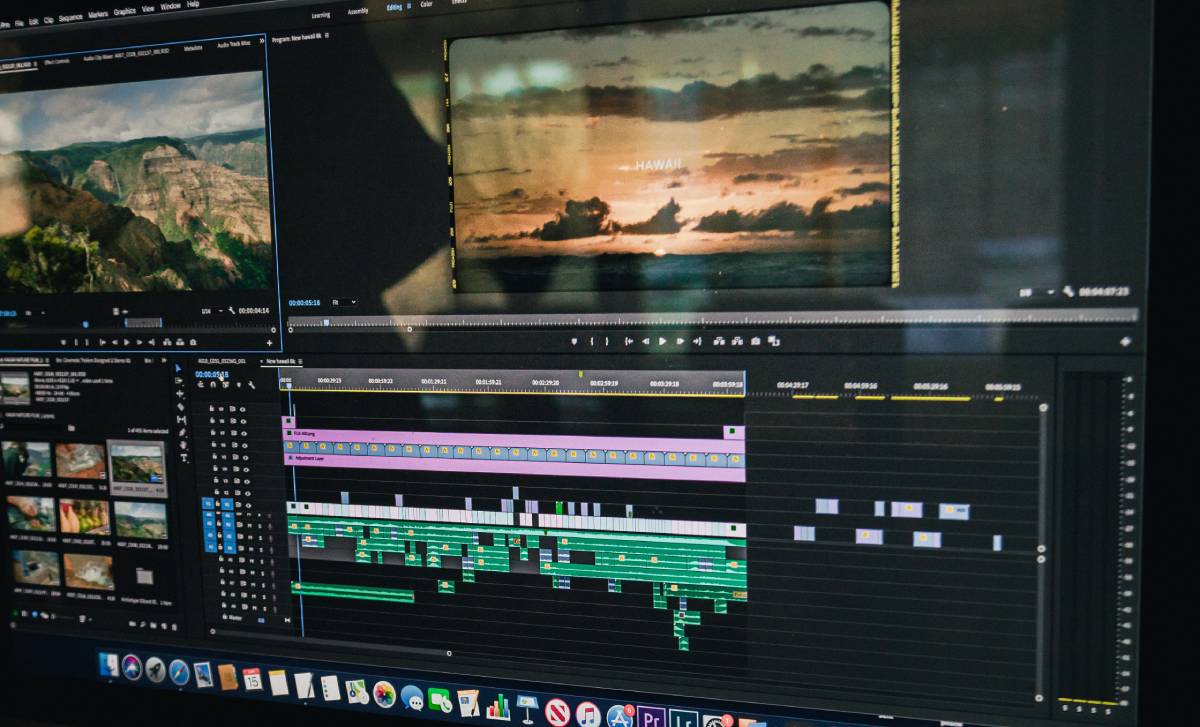
Task: Expand Source panel tabs overflow chevron
Action: [263, 41]
